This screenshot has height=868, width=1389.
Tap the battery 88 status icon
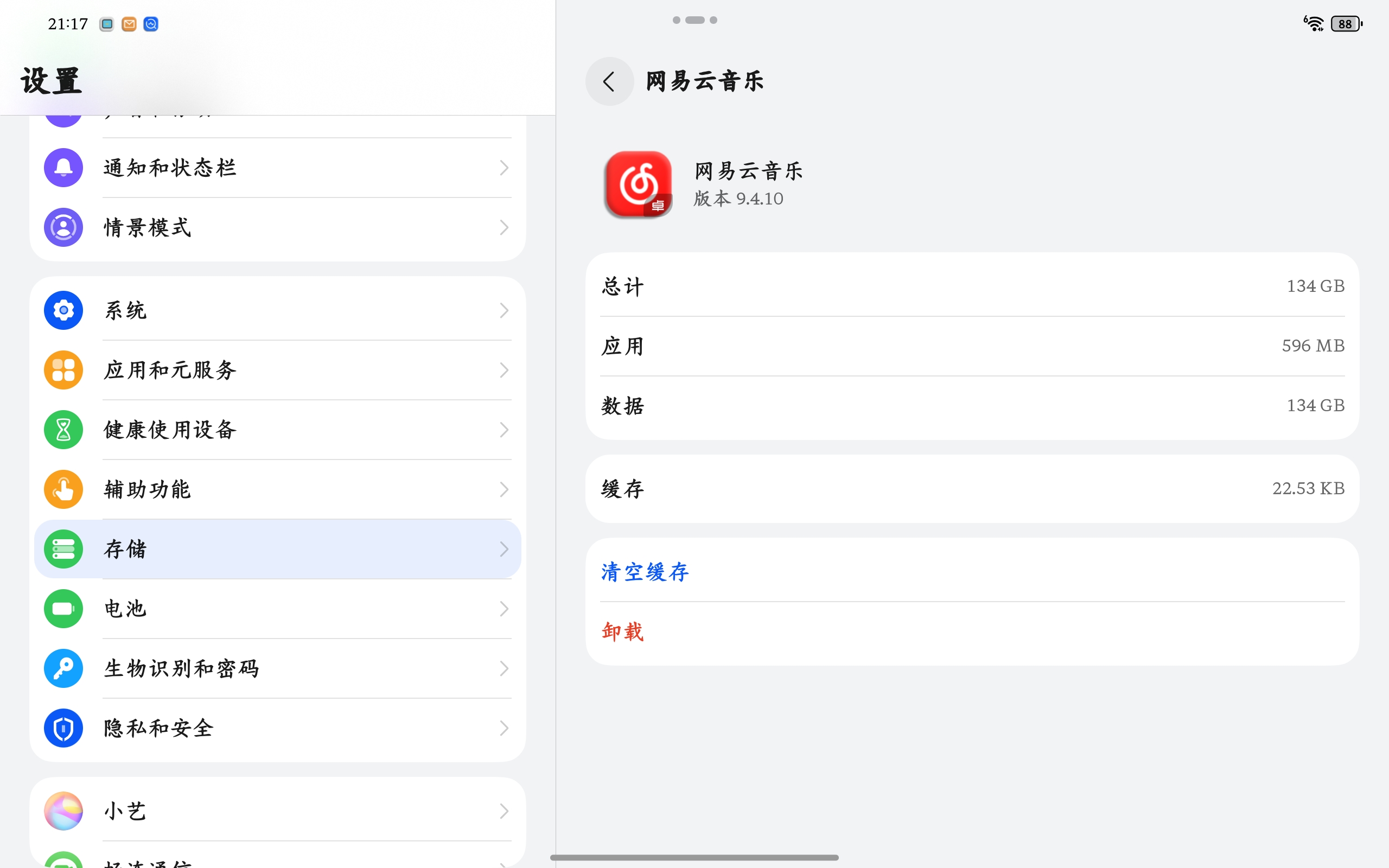(1346, 24)
